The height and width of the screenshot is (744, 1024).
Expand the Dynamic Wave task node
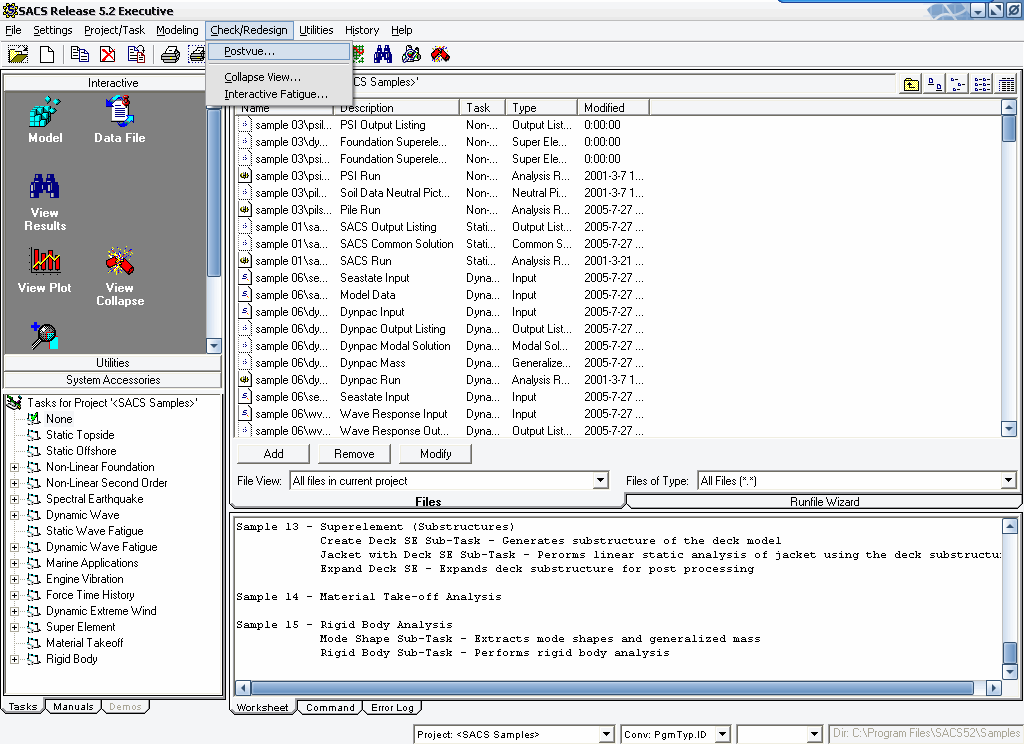[x=14, y=515]
